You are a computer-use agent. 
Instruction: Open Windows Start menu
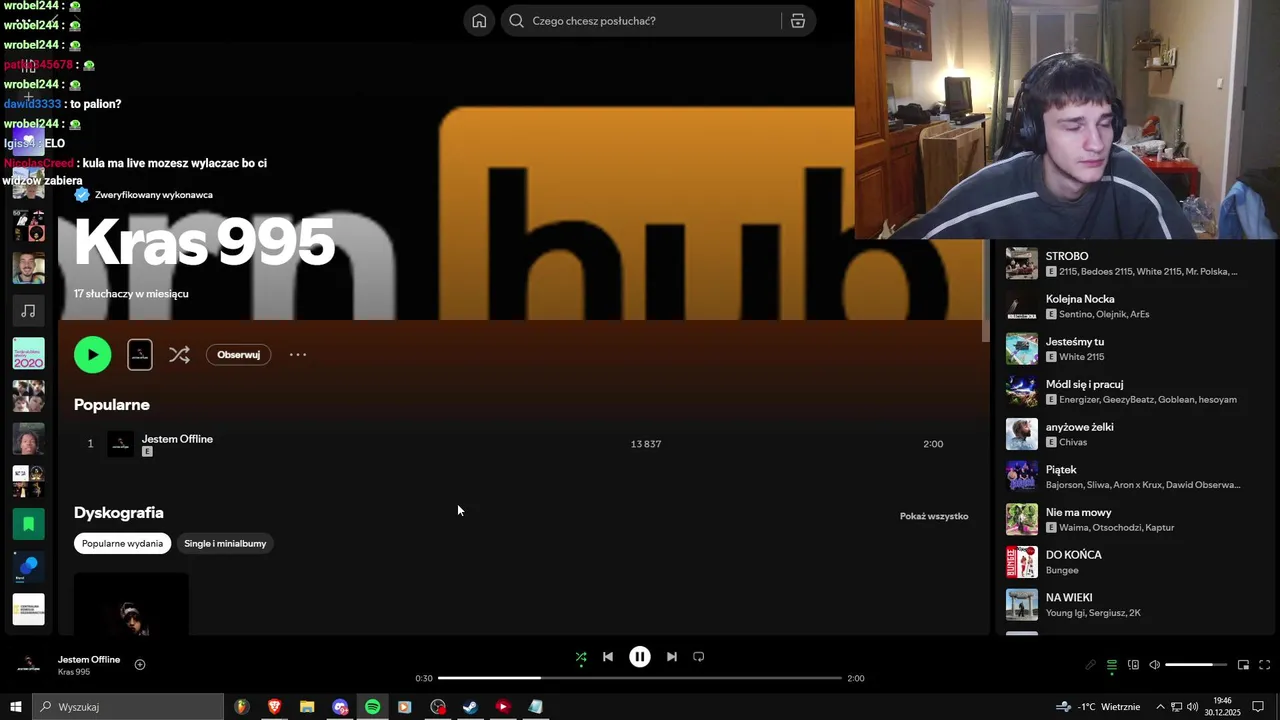click(16, 707)
